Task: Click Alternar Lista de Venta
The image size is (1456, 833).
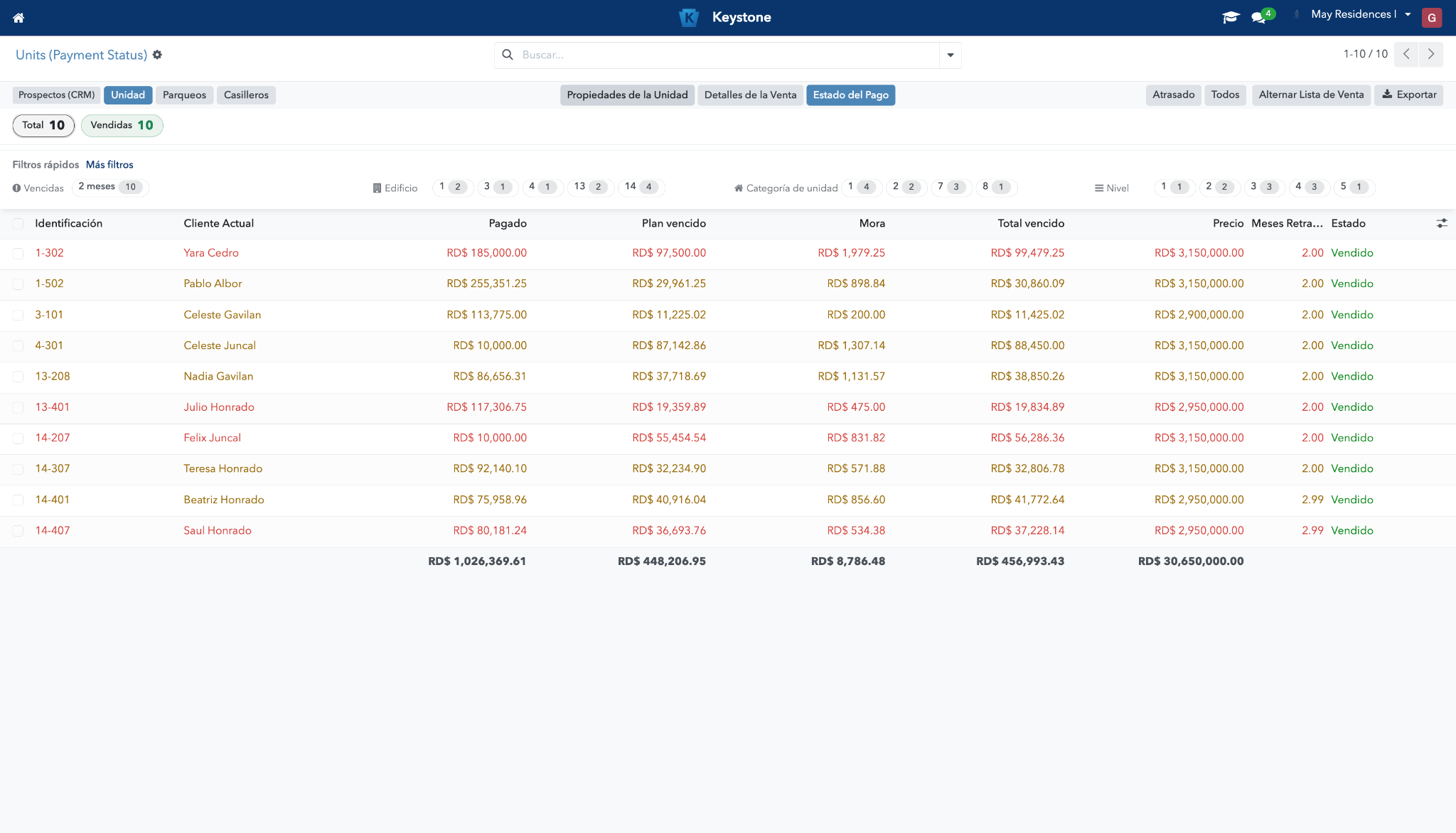Action: click(1311, 95)
